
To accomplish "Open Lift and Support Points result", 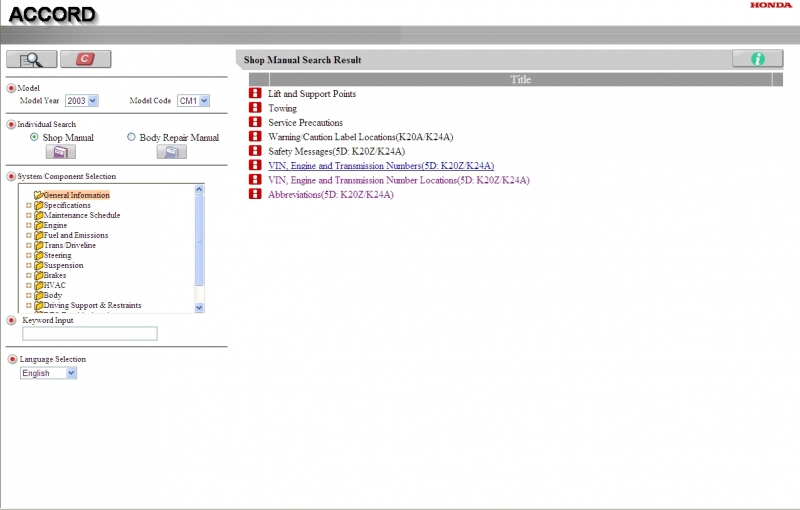I will coord(312,93).
